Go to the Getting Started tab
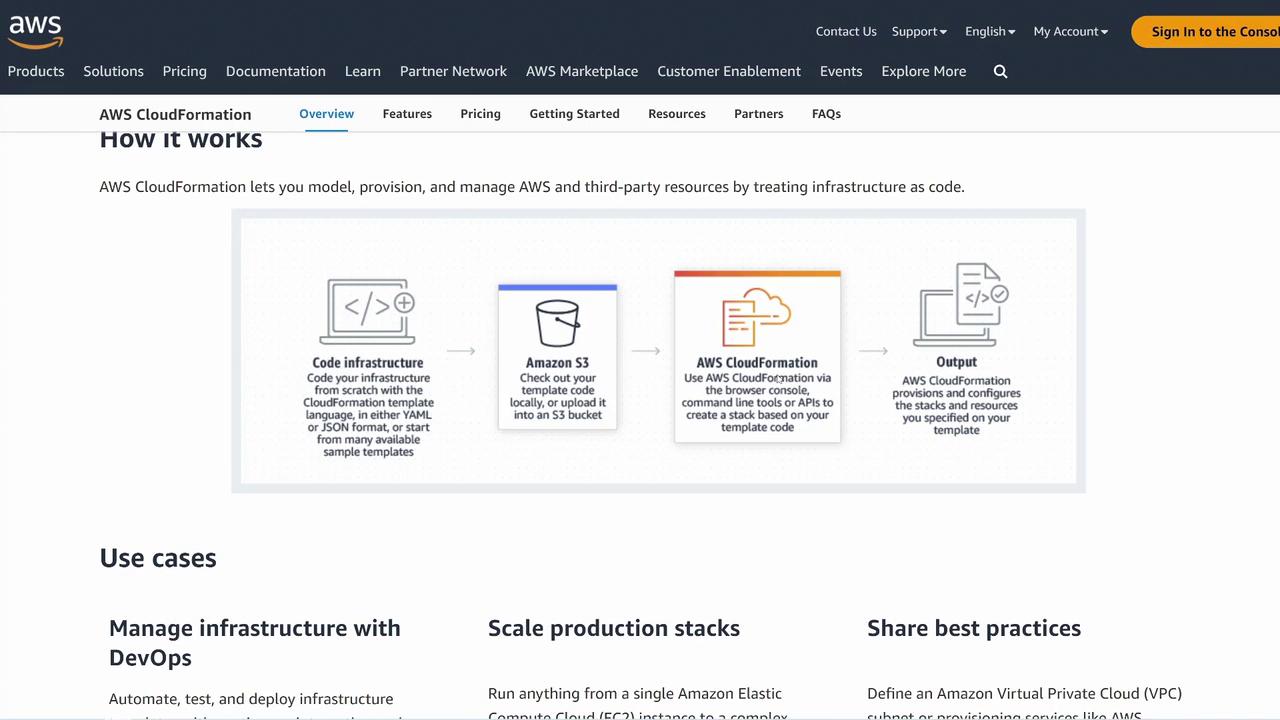 click(574, 113)
